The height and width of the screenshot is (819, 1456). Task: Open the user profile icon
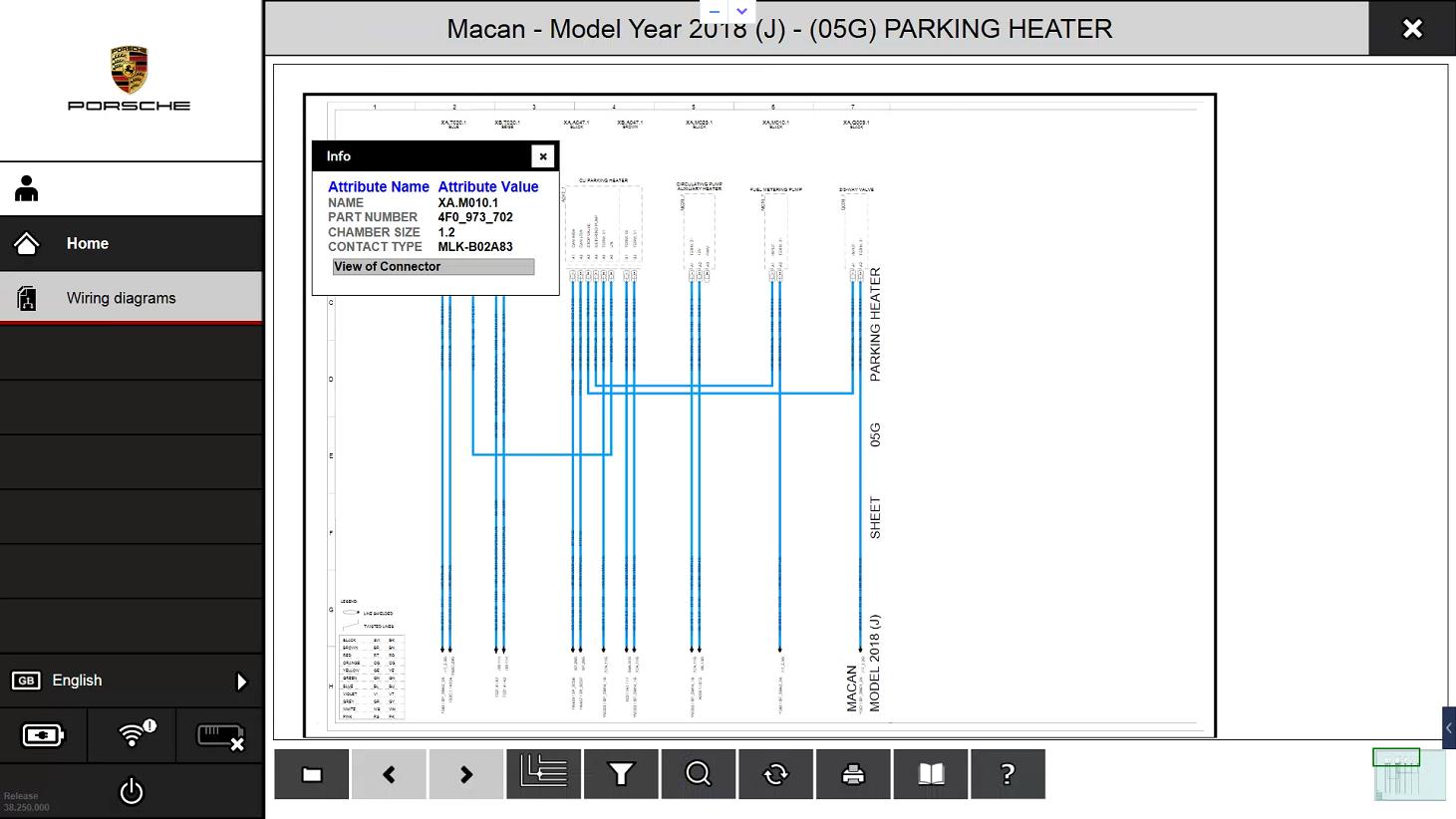tap(27, 188)
